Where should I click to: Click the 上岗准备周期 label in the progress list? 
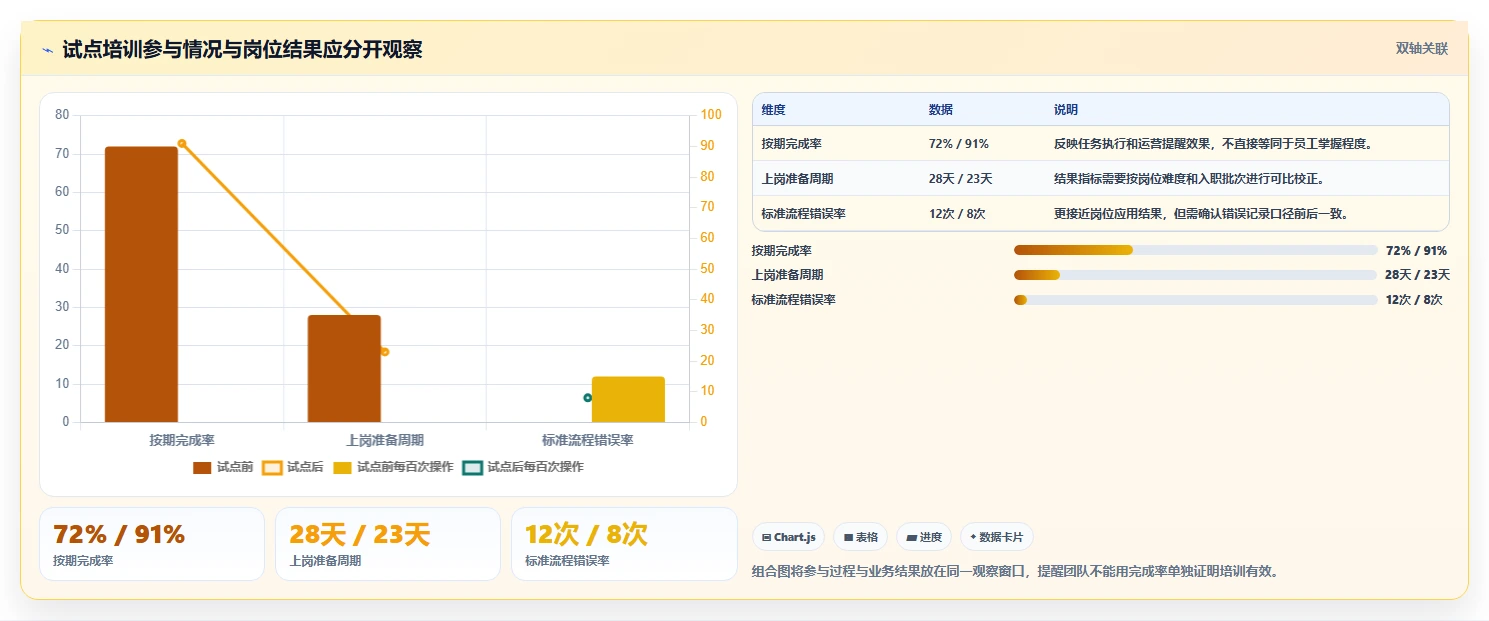(788, 275)
